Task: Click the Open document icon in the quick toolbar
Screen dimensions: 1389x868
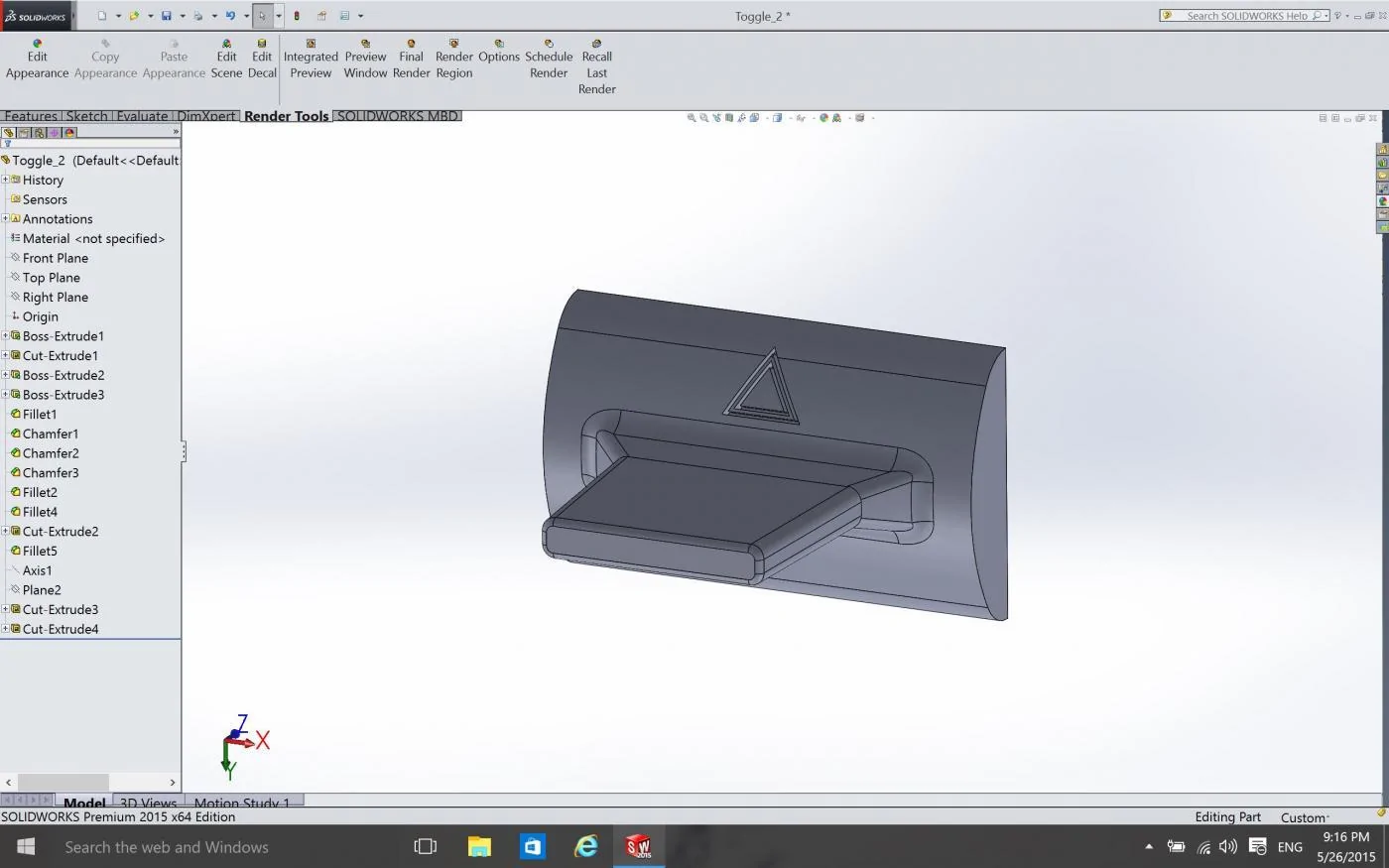Action: (134, 16)
